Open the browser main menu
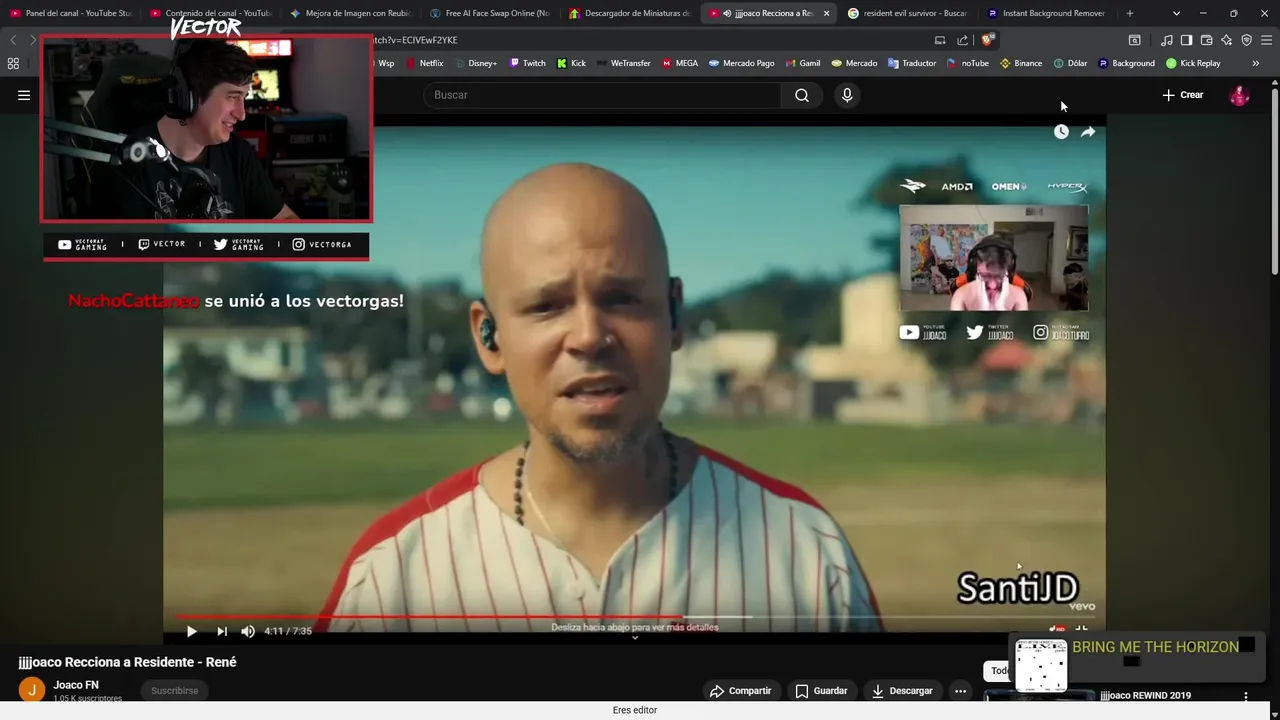The width and height of the screenshot is (1280, 720). click(x=1267, y=40)
